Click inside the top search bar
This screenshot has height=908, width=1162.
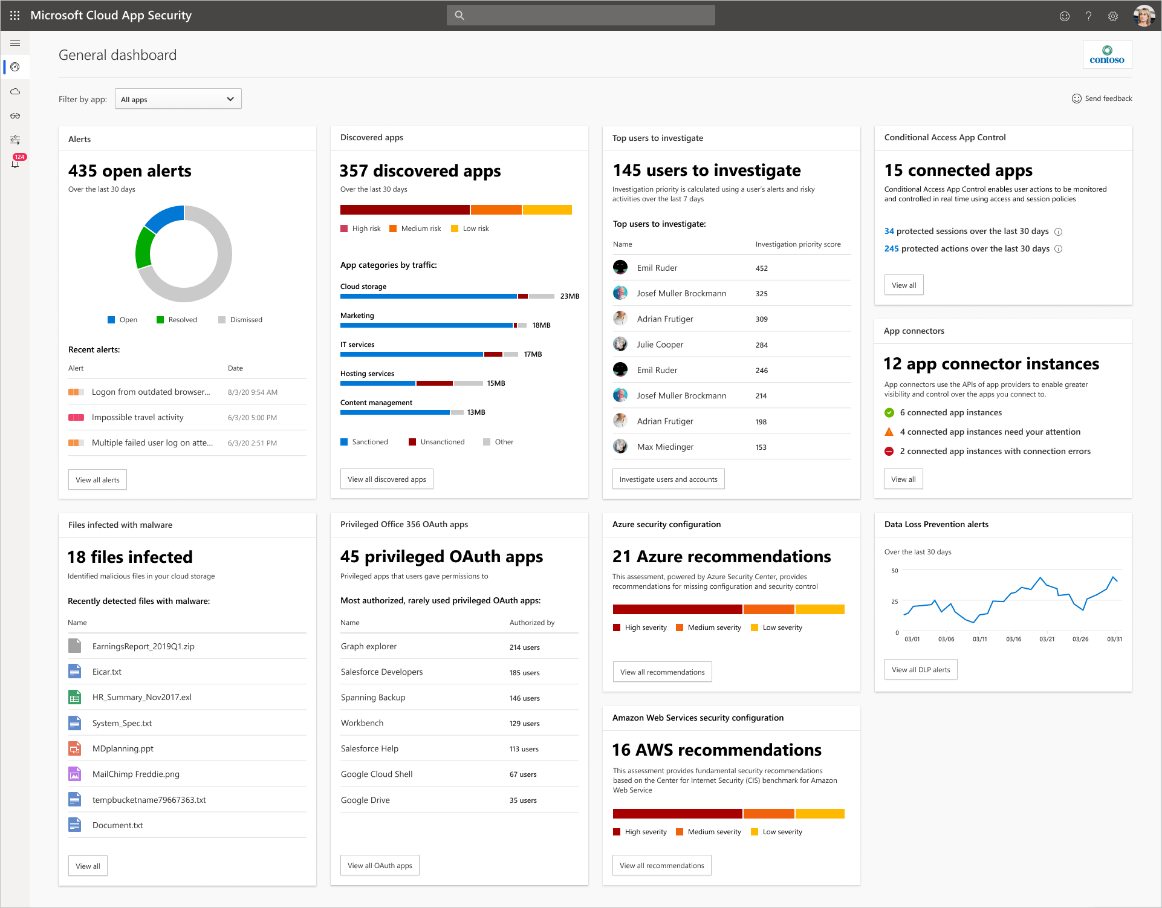point(580,15)
